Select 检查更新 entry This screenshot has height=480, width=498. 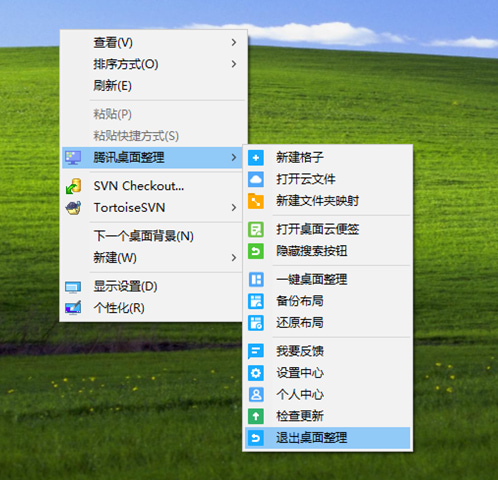327,416
